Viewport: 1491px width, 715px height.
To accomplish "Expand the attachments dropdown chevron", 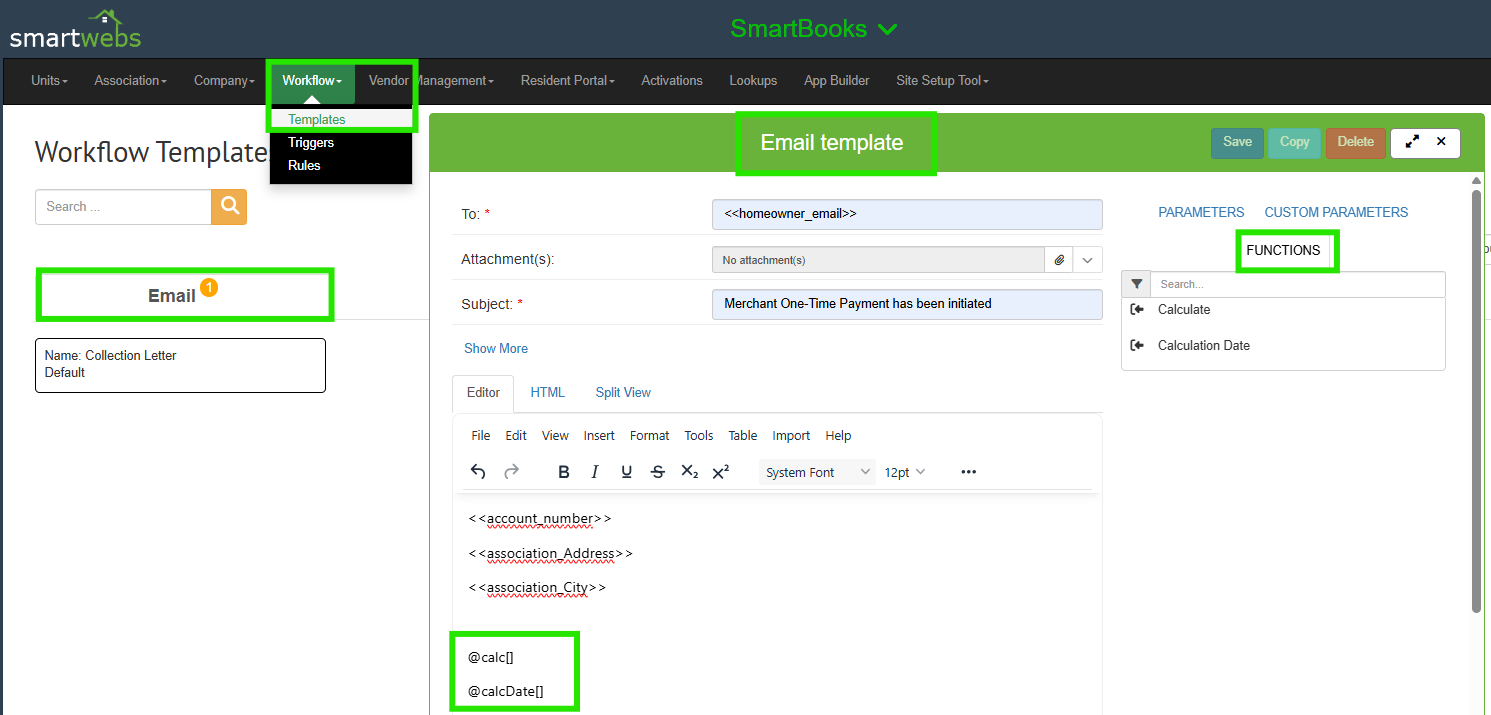I will click(1088, 260).
